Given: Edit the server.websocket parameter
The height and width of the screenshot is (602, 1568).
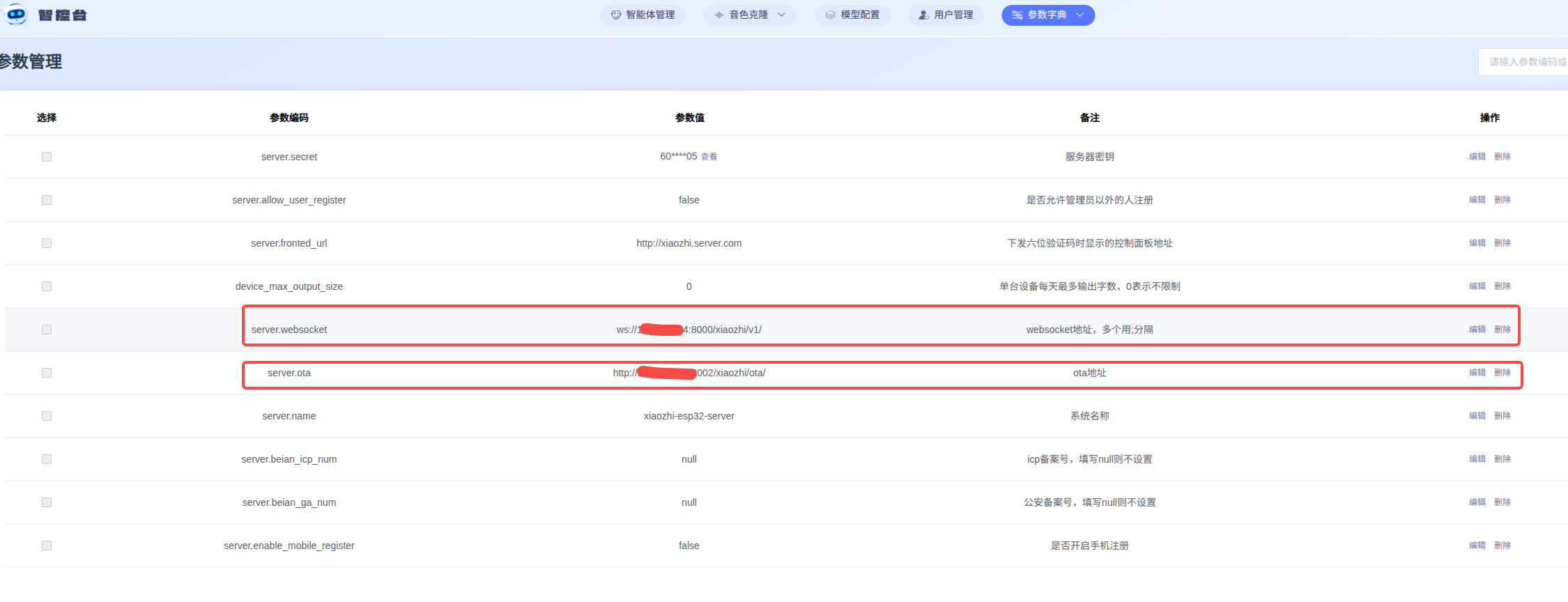Looking at the screenshot, I should click(x=1477, y=330).
